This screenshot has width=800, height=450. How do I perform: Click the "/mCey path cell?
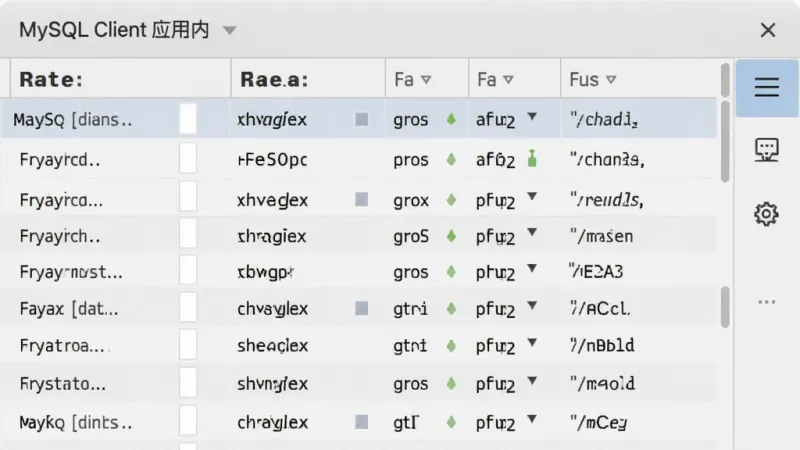click(598, 422)
